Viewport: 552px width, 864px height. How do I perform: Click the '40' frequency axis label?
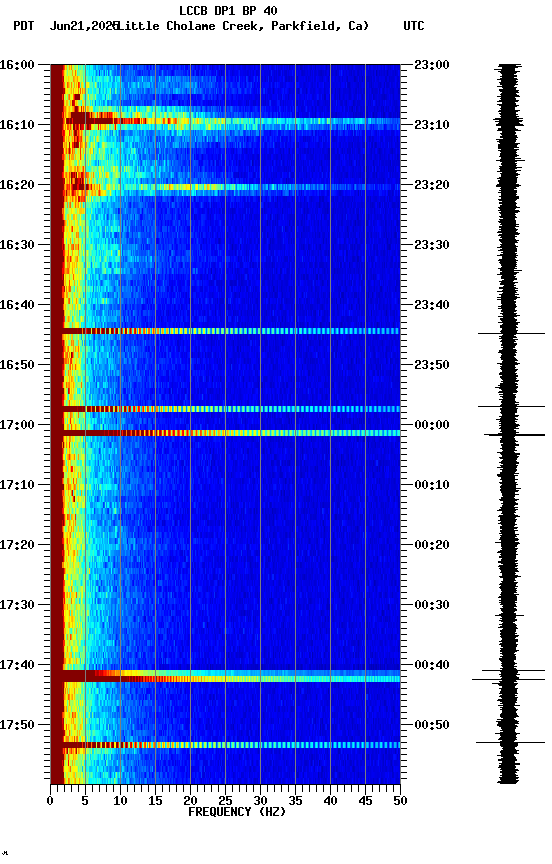[x=330, y=801]
